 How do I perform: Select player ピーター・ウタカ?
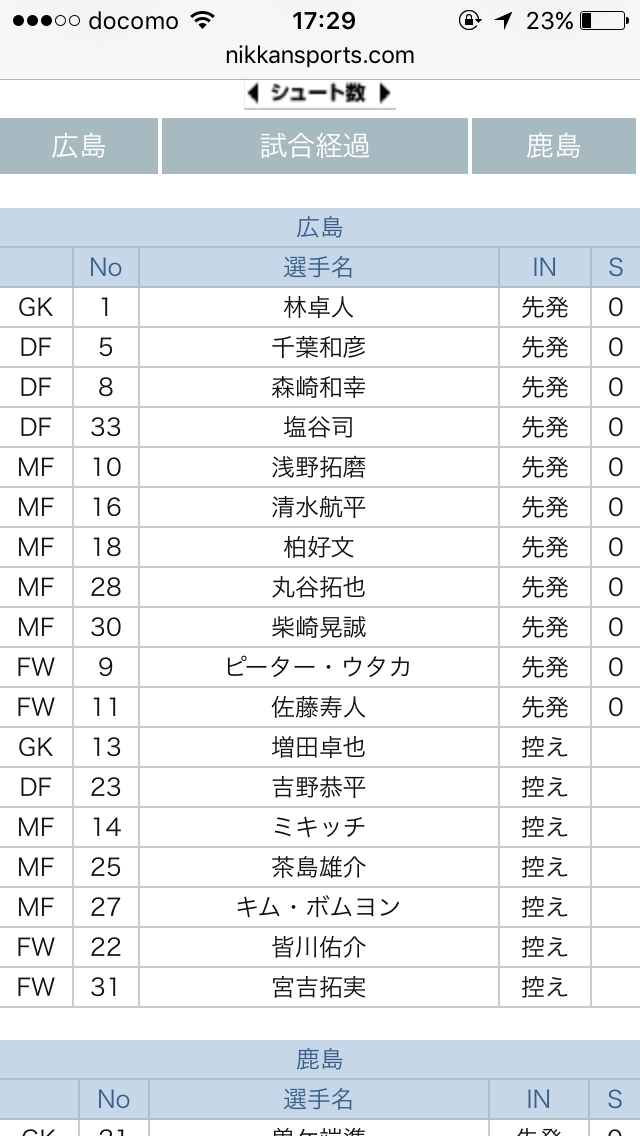pyautogui.click(x=319, y=667)
